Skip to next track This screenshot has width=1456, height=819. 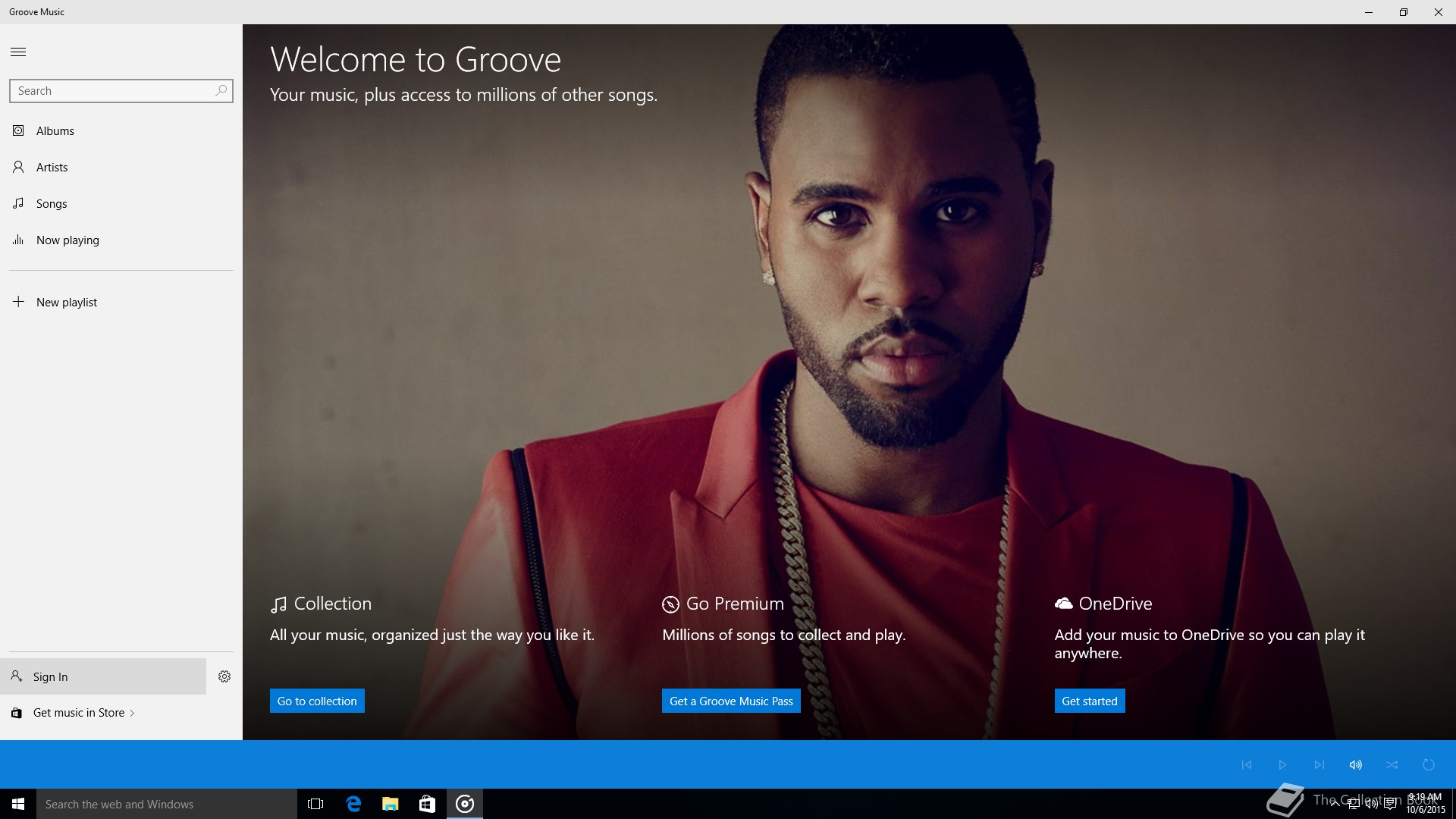pos(1319,764)
